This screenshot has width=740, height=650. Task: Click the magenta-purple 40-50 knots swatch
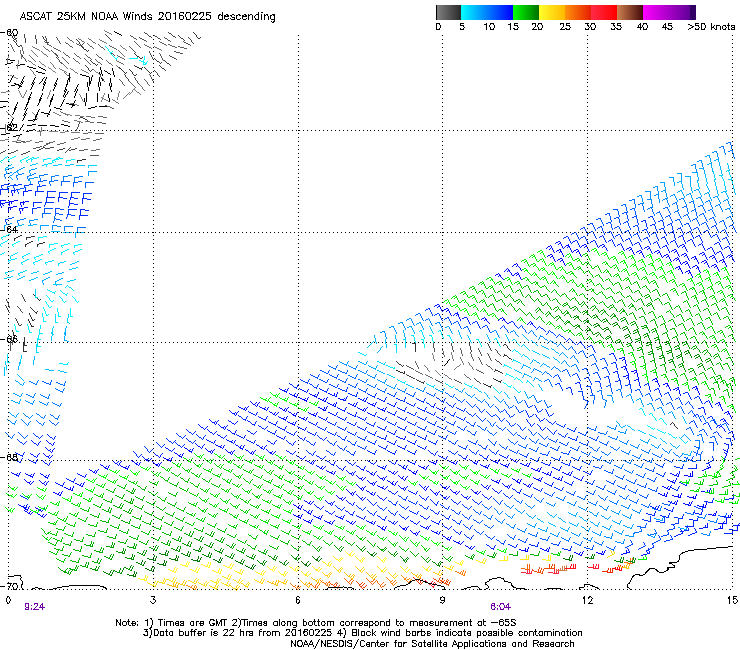pos(669,12)
